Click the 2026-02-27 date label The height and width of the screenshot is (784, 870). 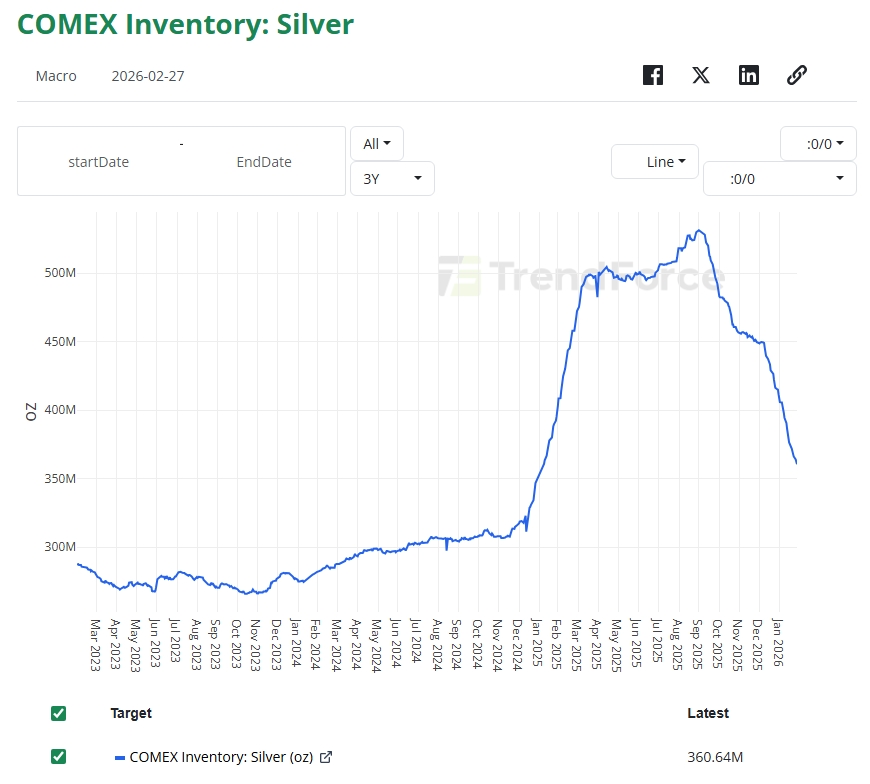[x=147, y=76]
